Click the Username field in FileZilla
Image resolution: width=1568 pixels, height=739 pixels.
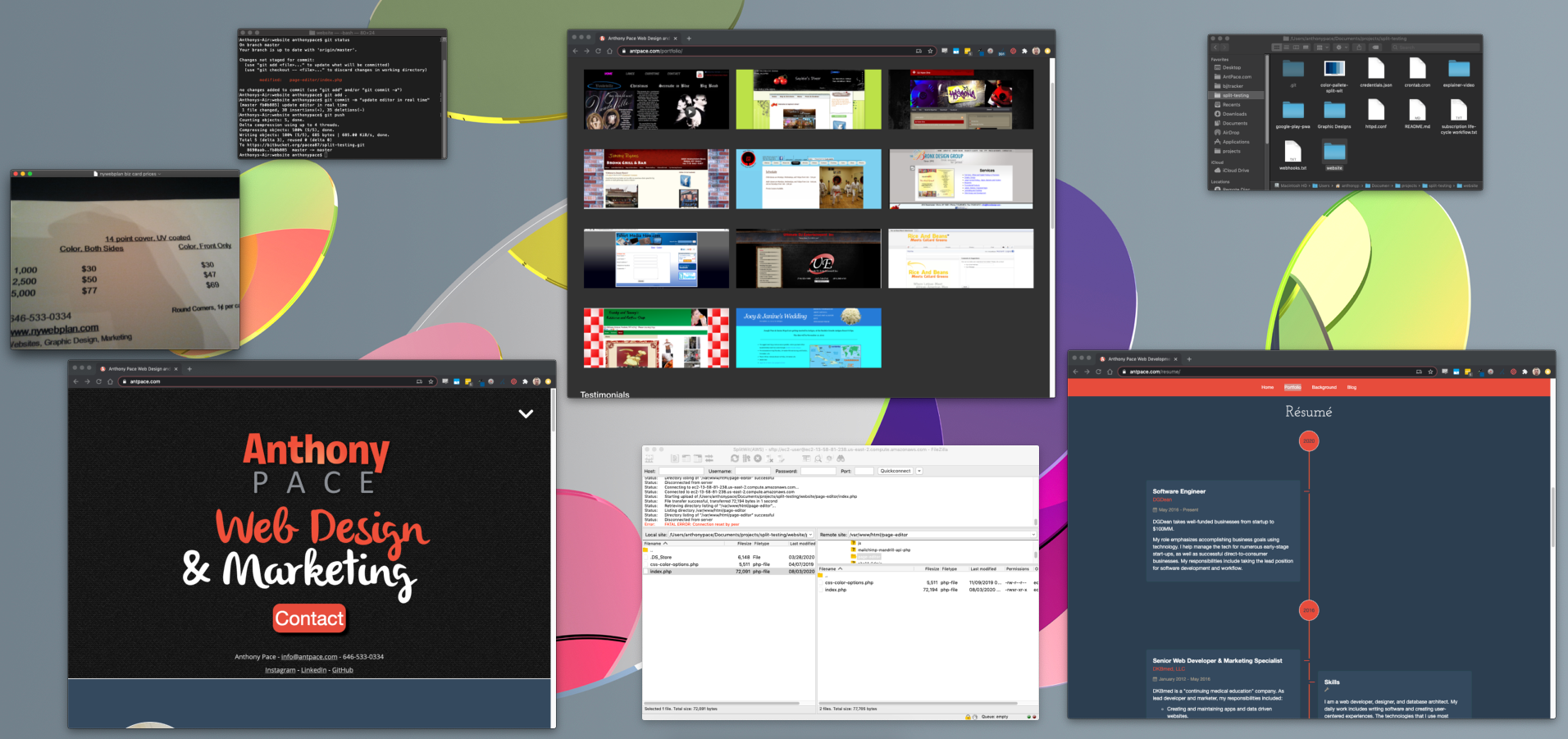[x=753, y=471]
